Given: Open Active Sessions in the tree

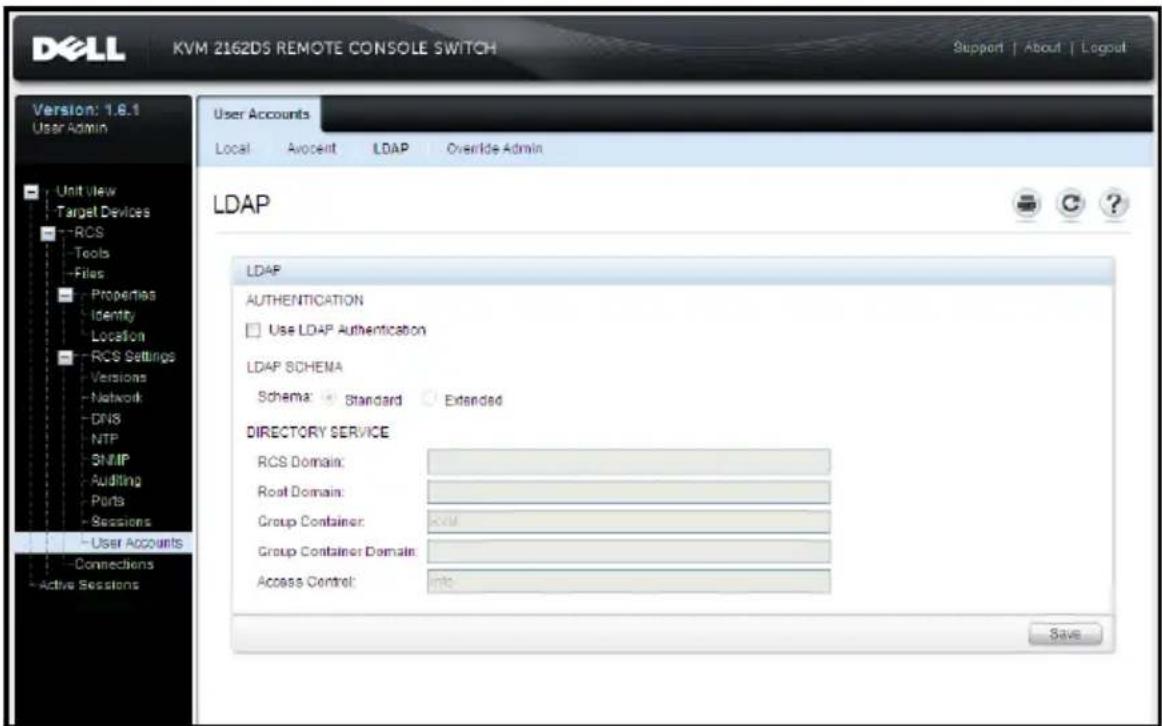Looking at the screenshot, I should pos(90,585).
